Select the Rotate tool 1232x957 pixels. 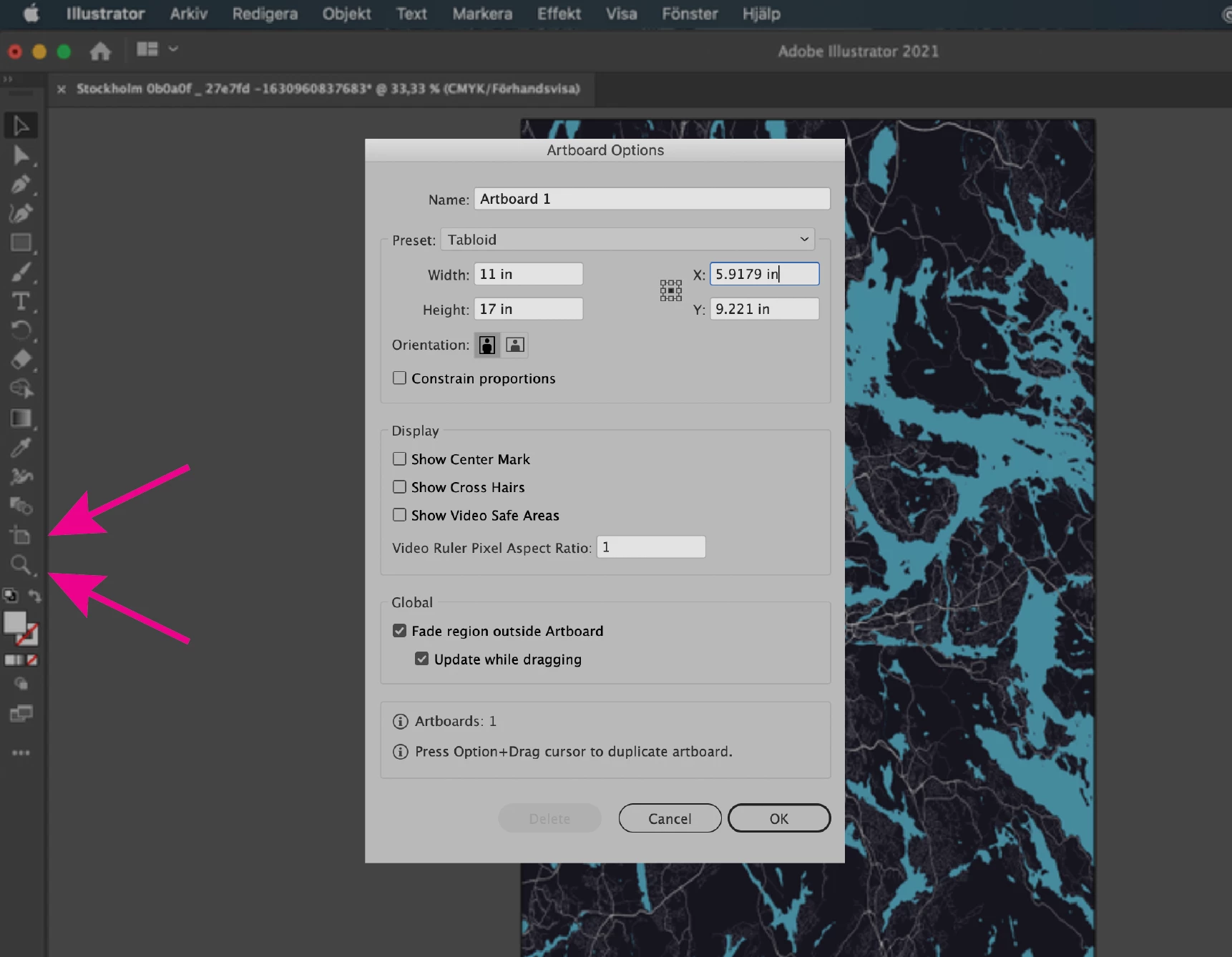coord(21,330)
